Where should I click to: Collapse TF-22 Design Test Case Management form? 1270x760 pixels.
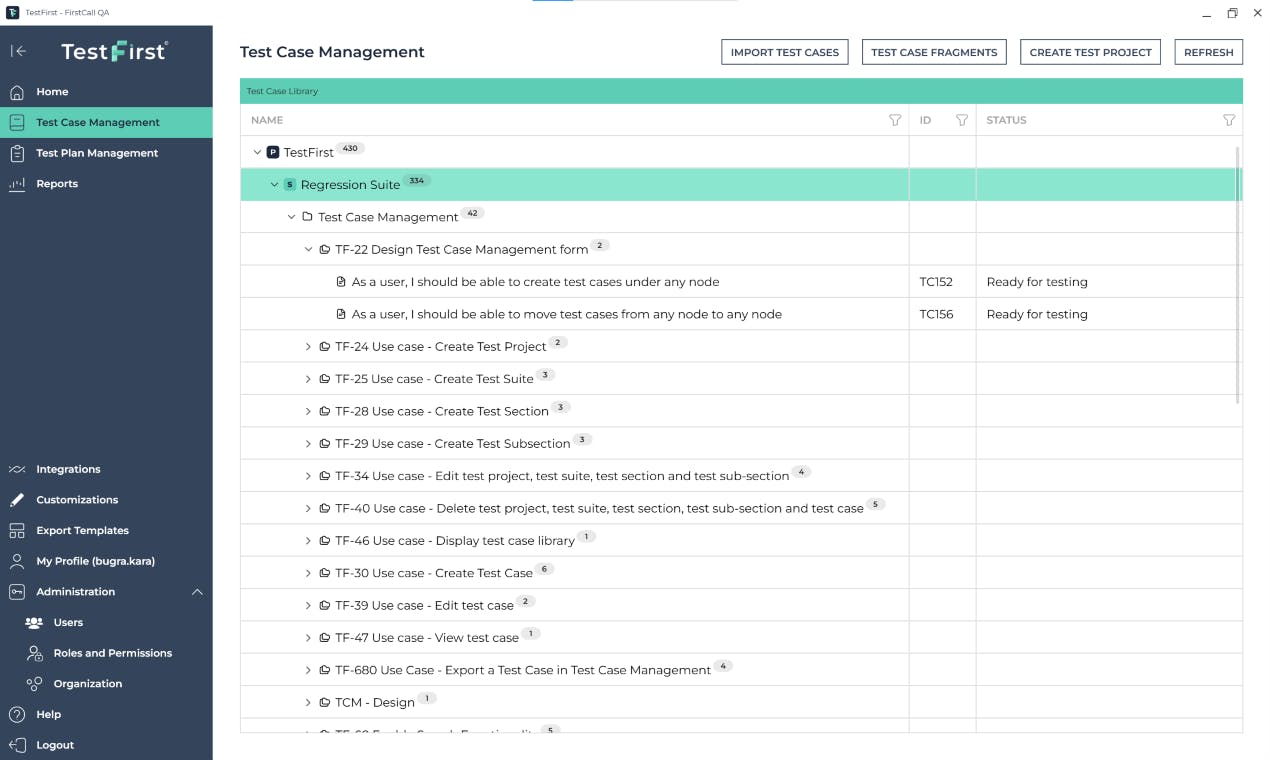pyautogui.click(x=309, y=249)
